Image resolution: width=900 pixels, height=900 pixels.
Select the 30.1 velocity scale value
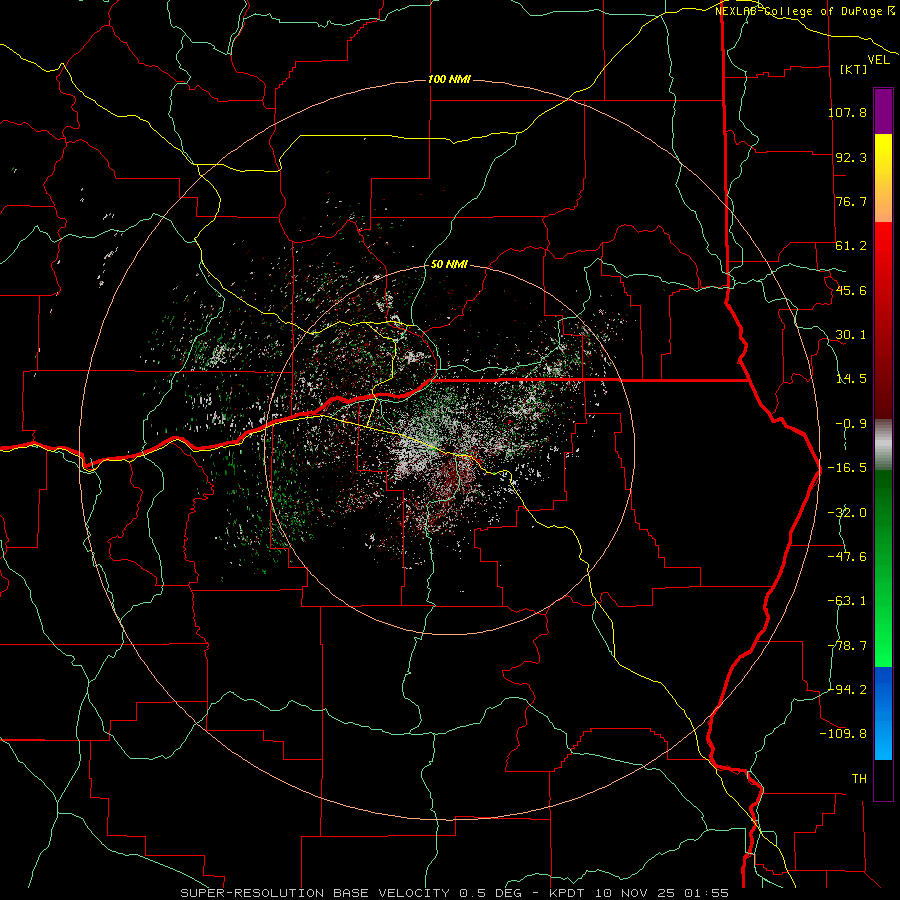(x=851, y=335)
